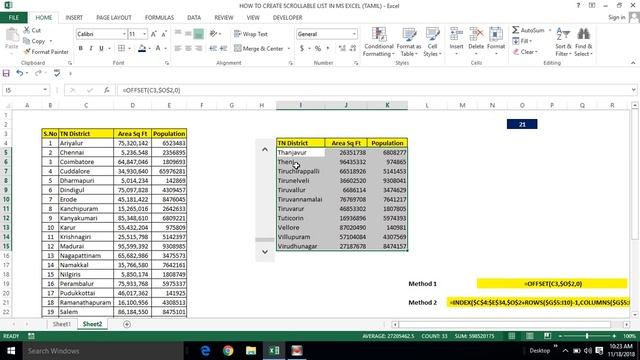Click the scroll bar up arrow beside list

pos(265,149)
